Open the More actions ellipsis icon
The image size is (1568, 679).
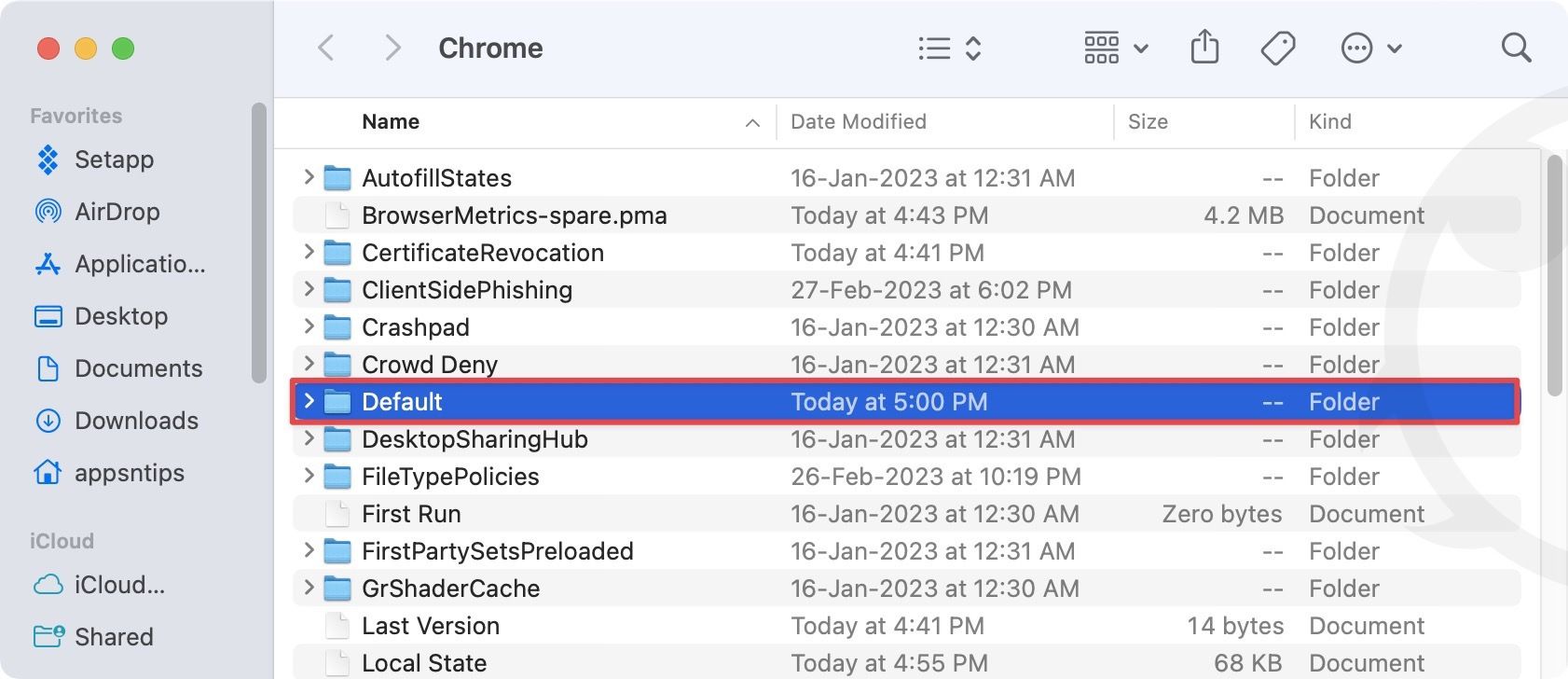pyautogui.click(x=1369, y=48)
